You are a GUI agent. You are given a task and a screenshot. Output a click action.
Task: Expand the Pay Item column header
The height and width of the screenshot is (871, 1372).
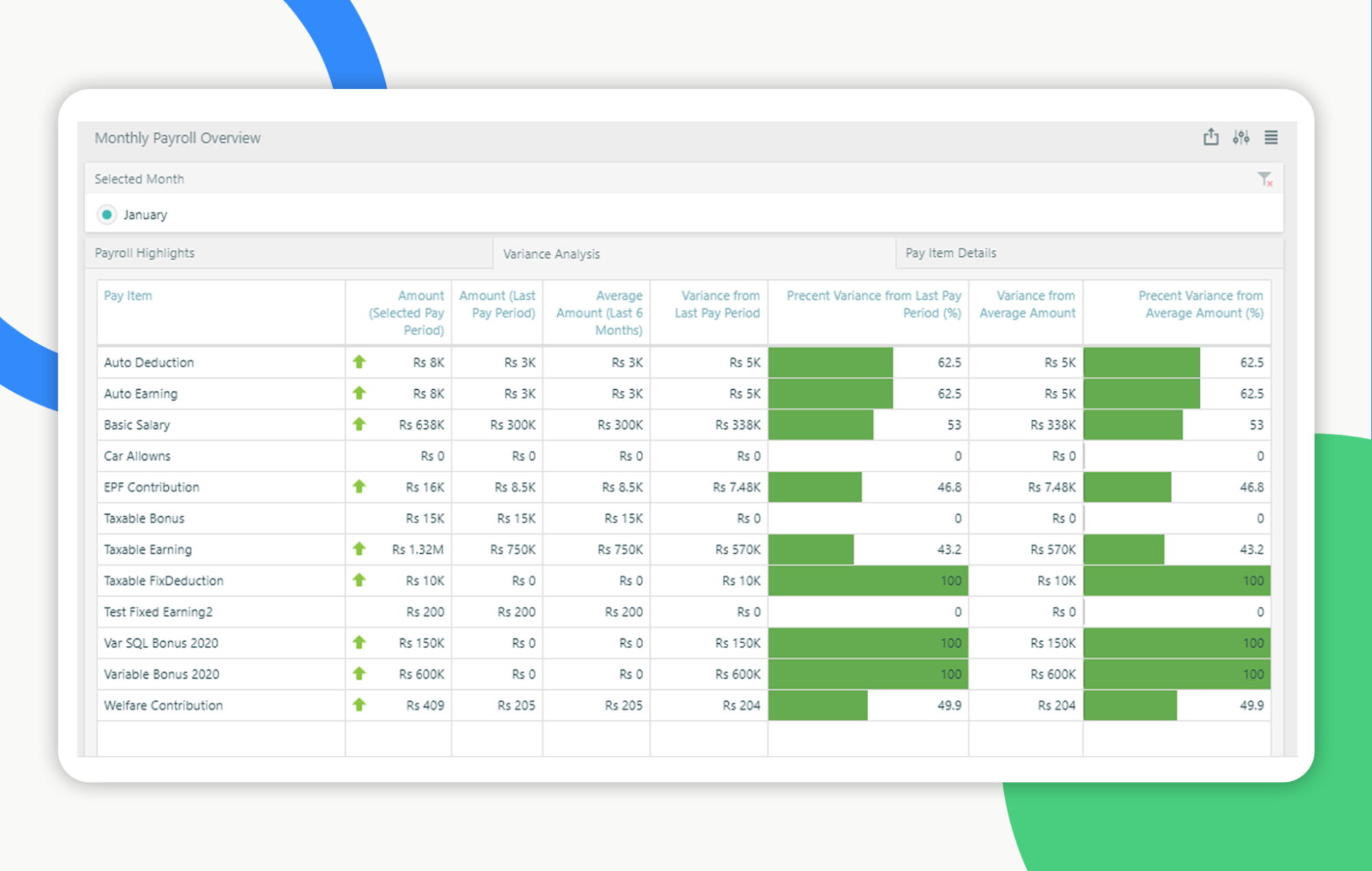click(128, 296)
